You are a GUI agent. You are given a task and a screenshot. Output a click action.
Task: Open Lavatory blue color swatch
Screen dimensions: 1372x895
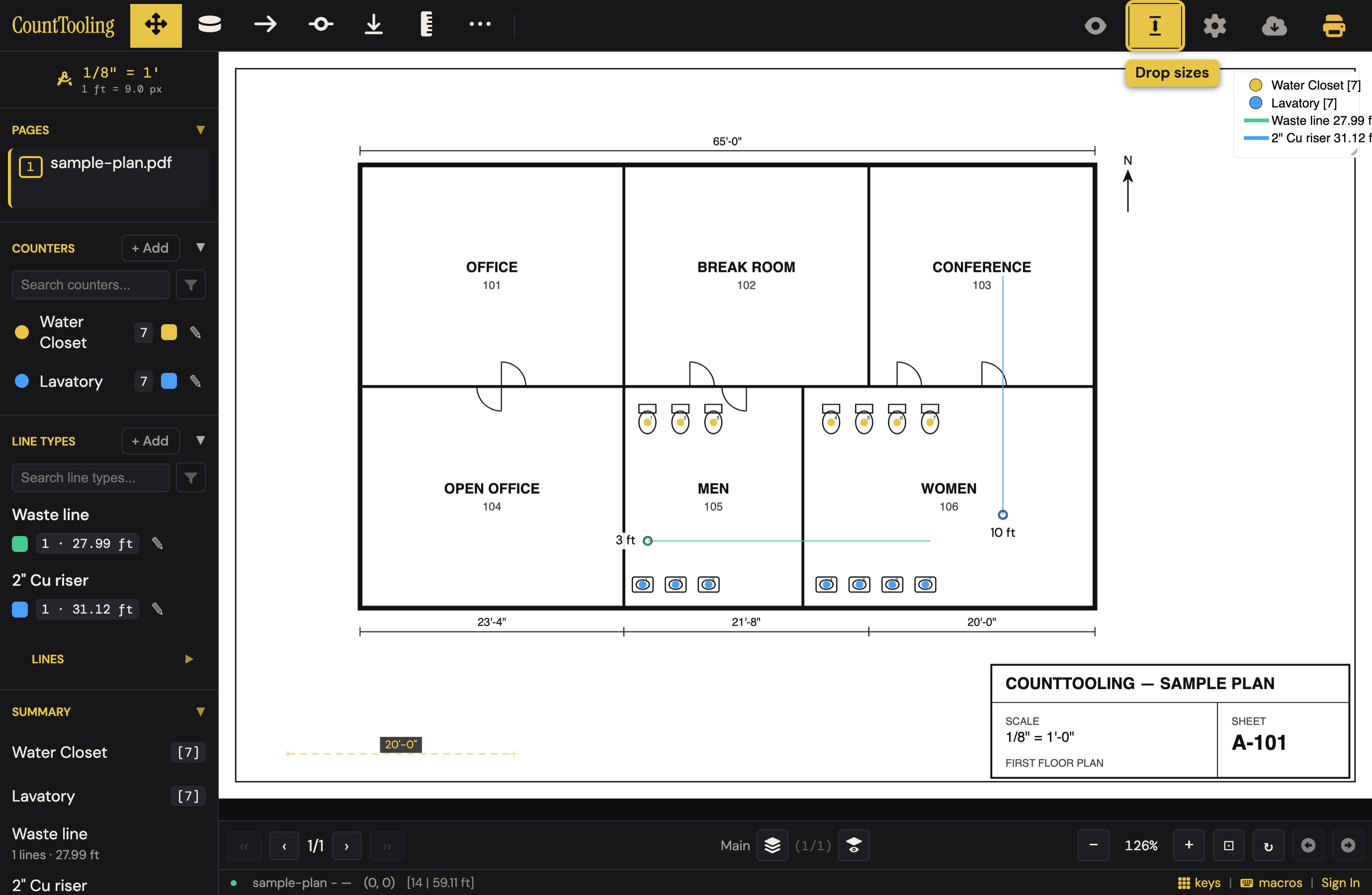[x=169, y=381]
